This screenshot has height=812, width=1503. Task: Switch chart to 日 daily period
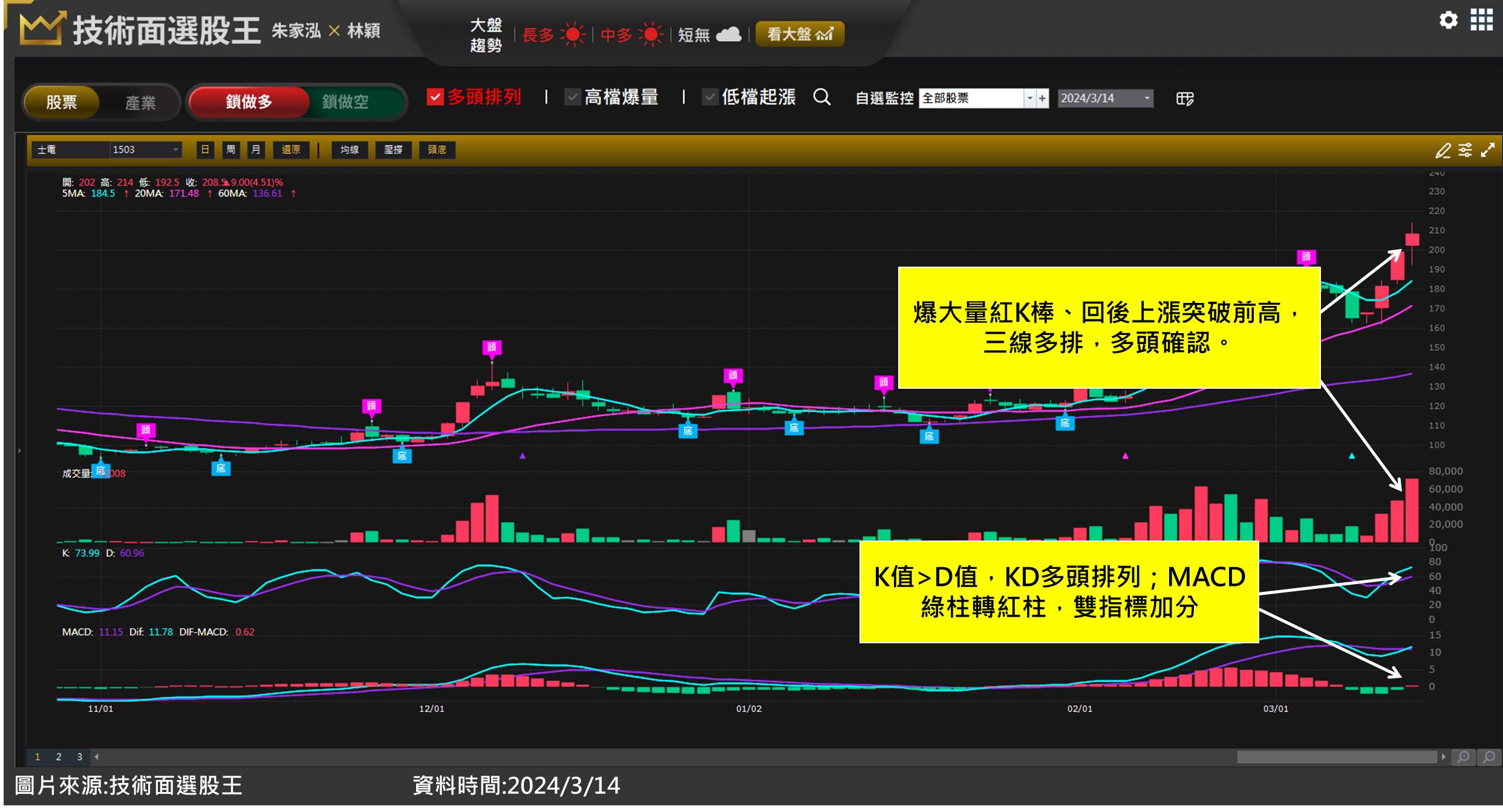tap(205, 150)
